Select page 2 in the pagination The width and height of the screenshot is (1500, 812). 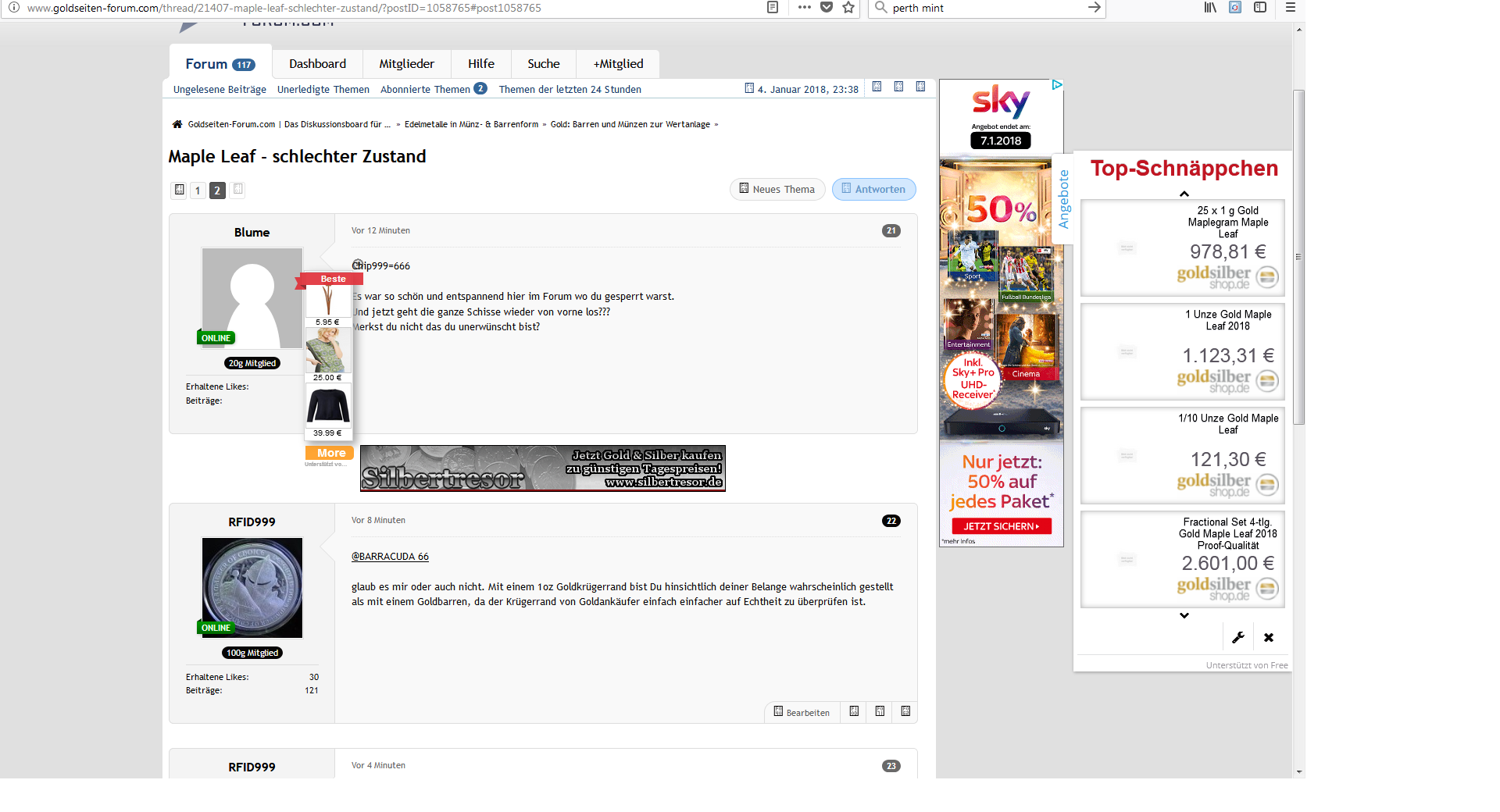(217, 190)
